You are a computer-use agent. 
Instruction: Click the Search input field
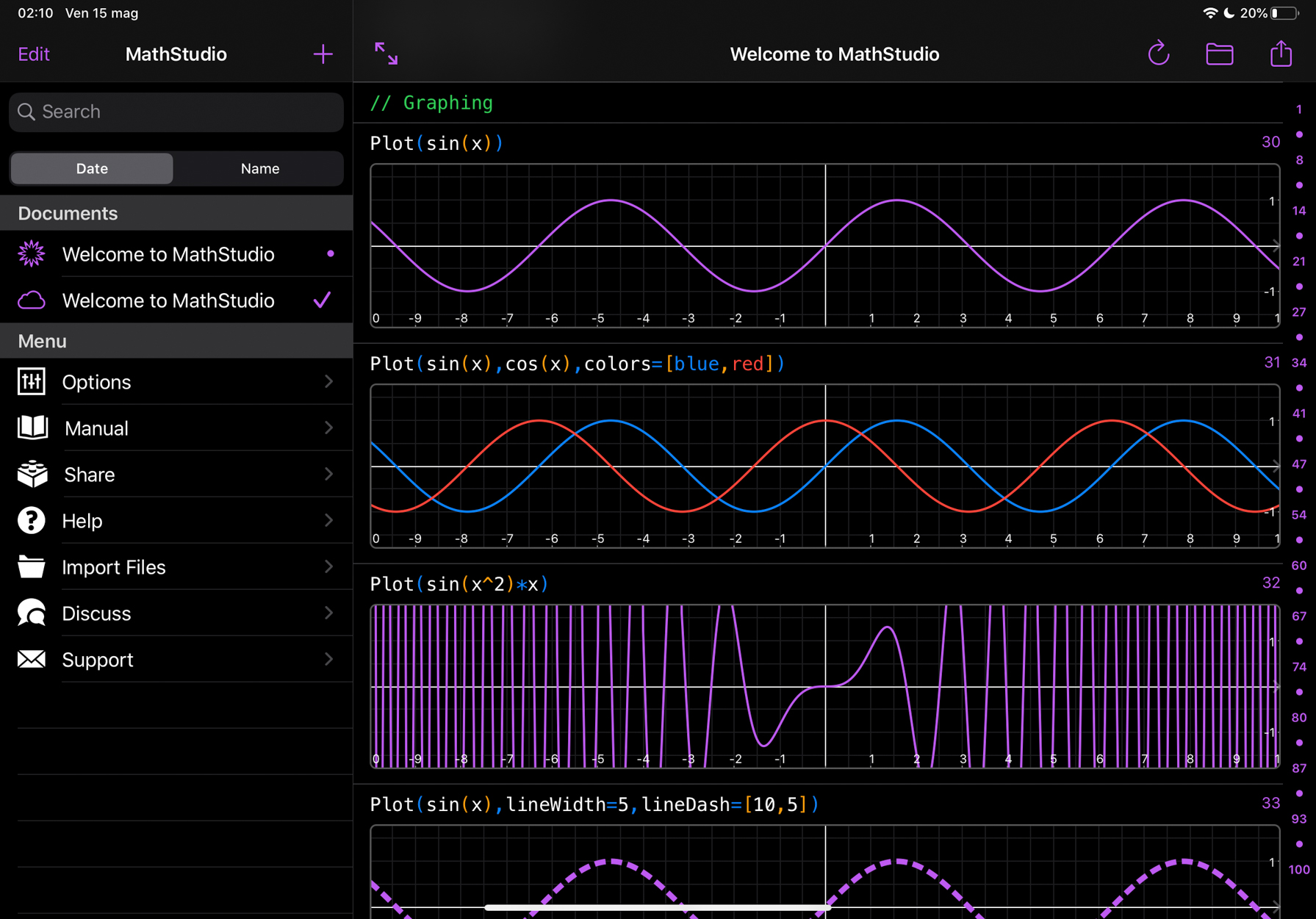(176, 112)
